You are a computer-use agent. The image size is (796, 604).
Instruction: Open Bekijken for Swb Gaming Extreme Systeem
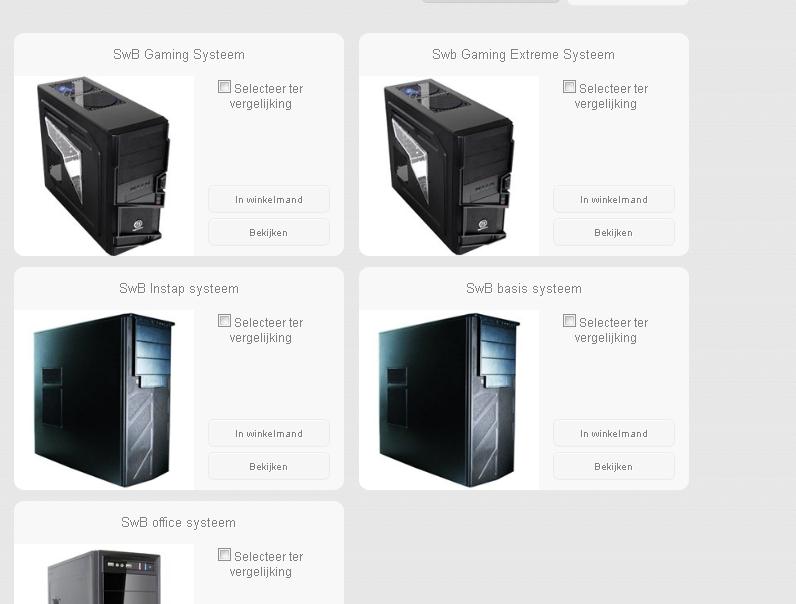coord(614,232)
